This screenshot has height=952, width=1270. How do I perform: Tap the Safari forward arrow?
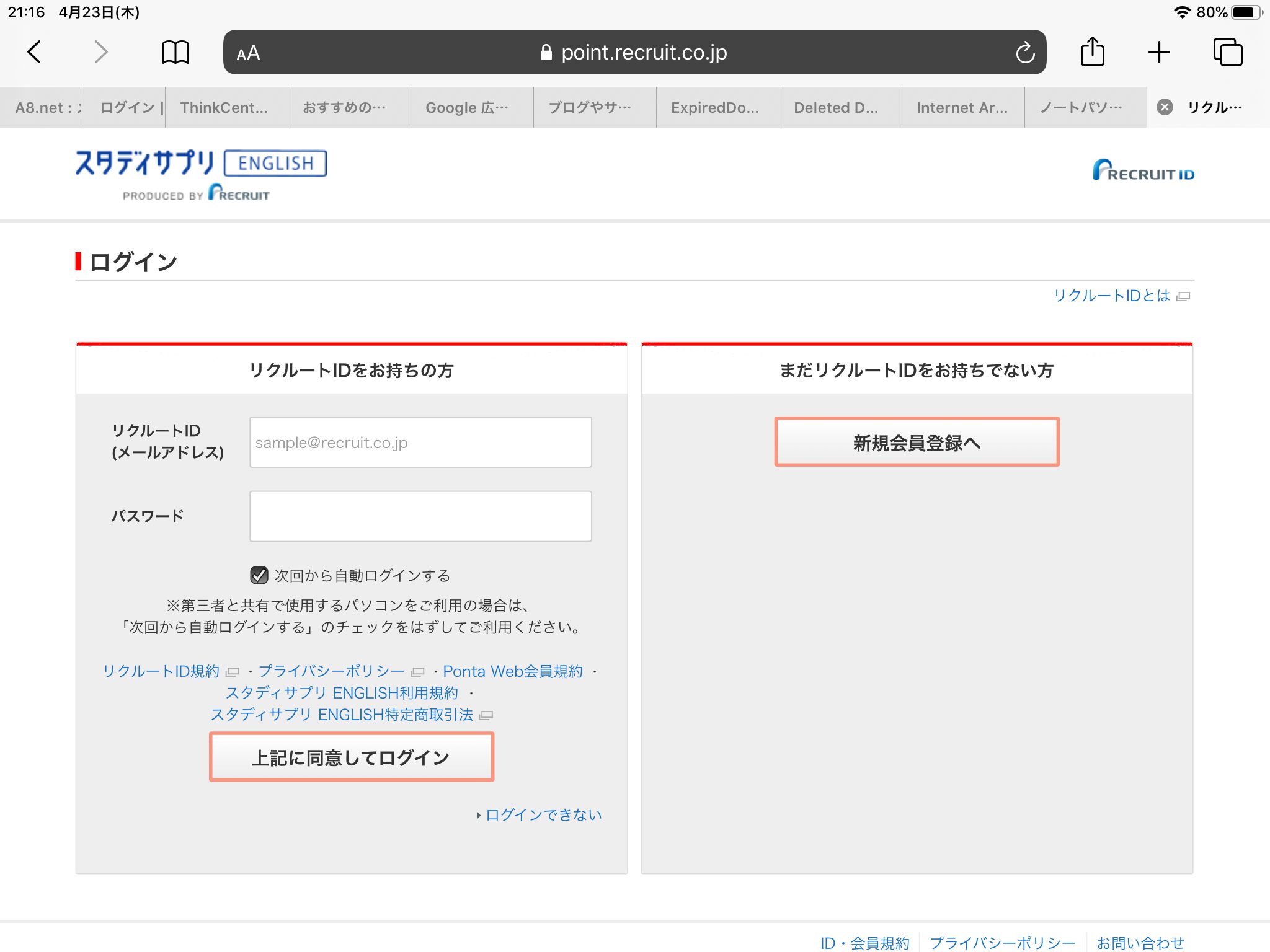pyautogui.click(x=100, y=52)
